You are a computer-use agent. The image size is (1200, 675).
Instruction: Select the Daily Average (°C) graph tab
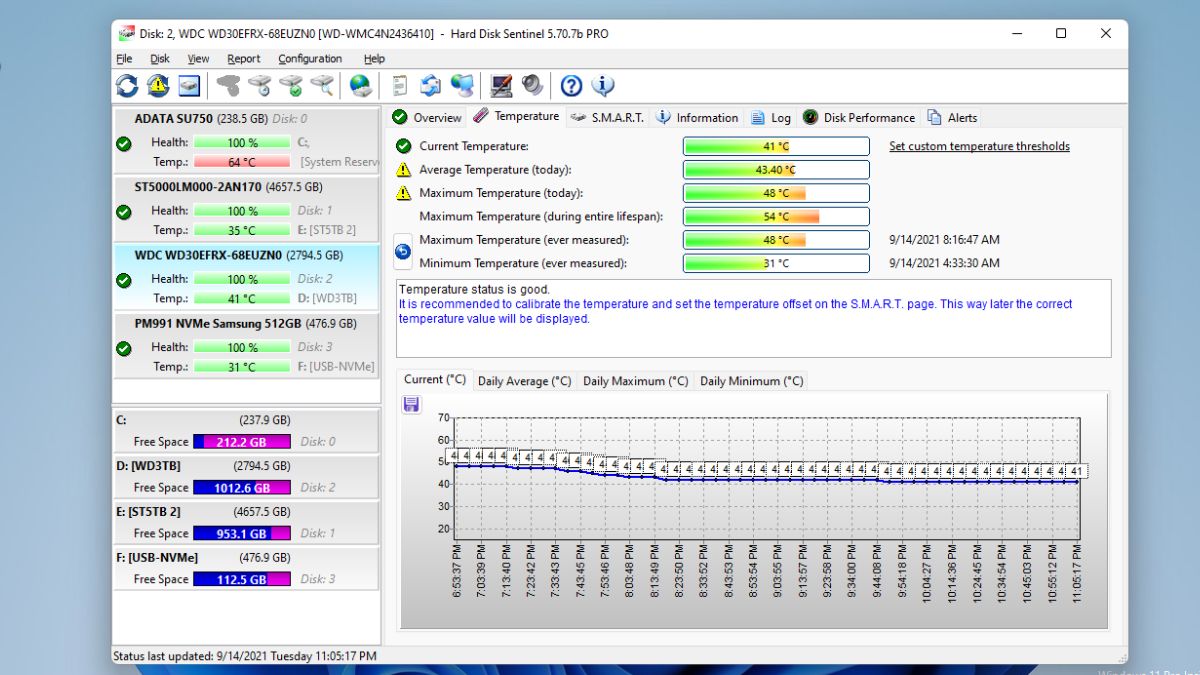click(x=525, y=381)
